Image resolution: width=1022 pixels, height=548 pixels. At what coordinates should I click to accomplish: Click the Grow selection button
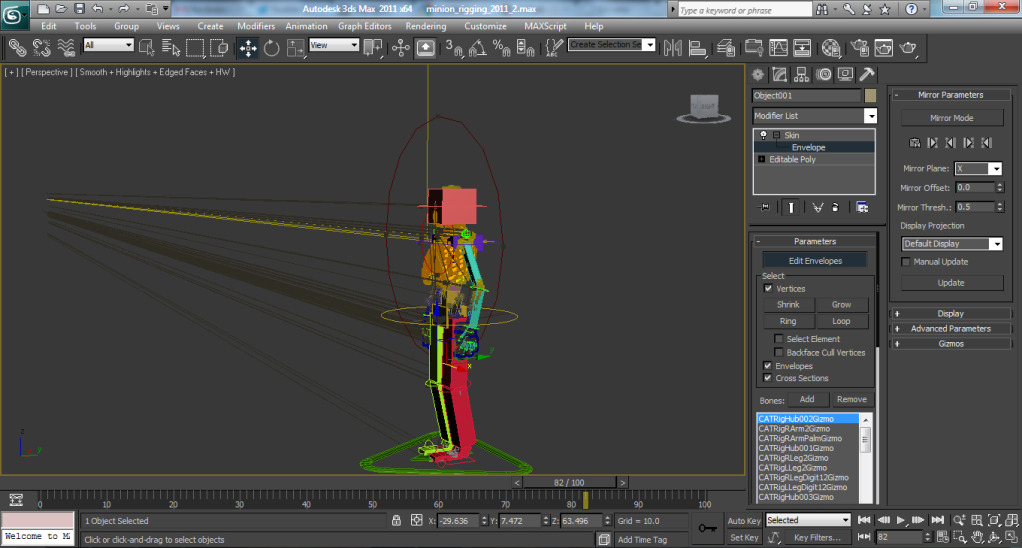click(x=841, y=304)
